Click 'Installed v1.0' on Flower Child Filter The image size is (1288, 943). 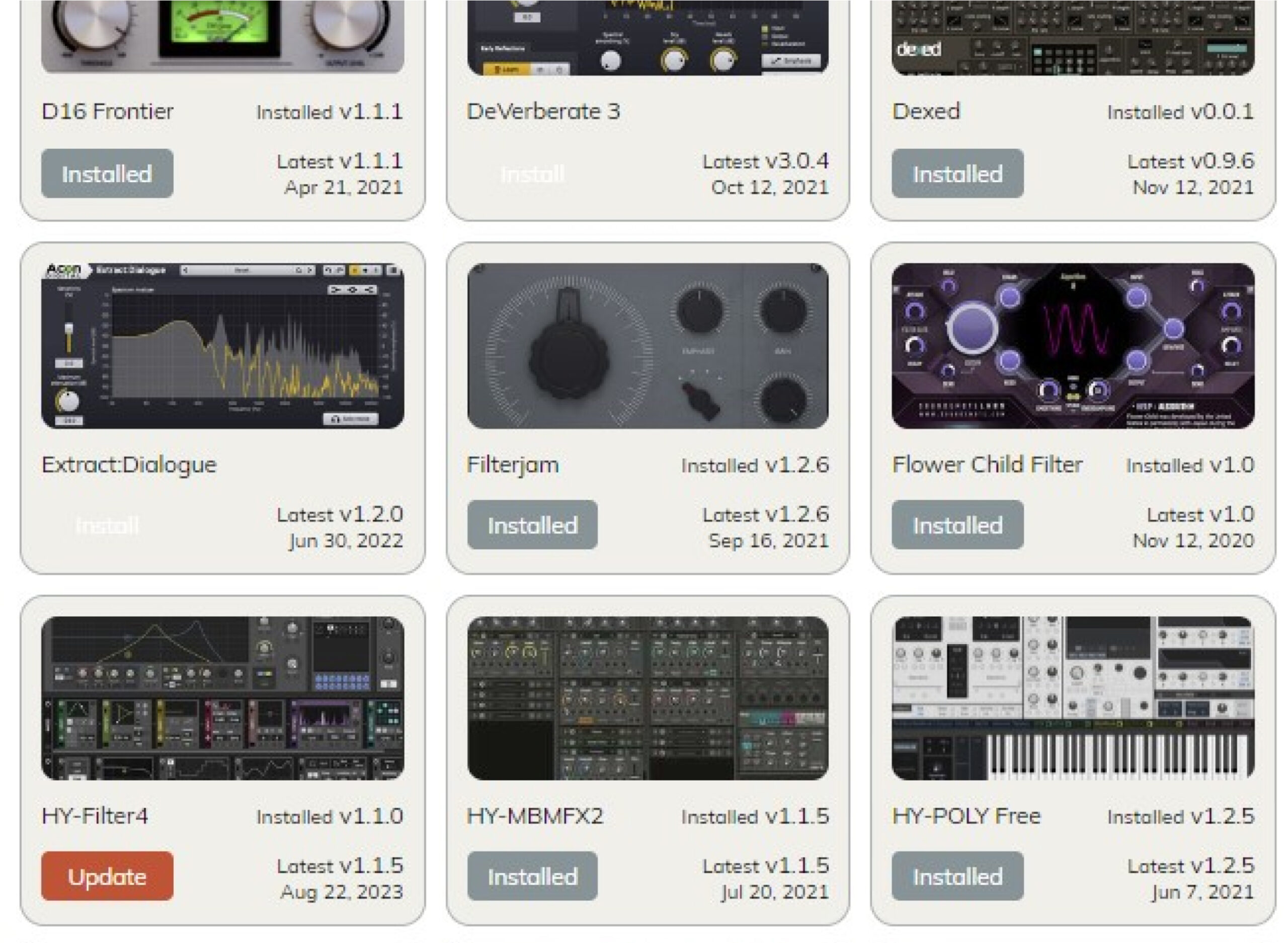[x=1190, y=465]
